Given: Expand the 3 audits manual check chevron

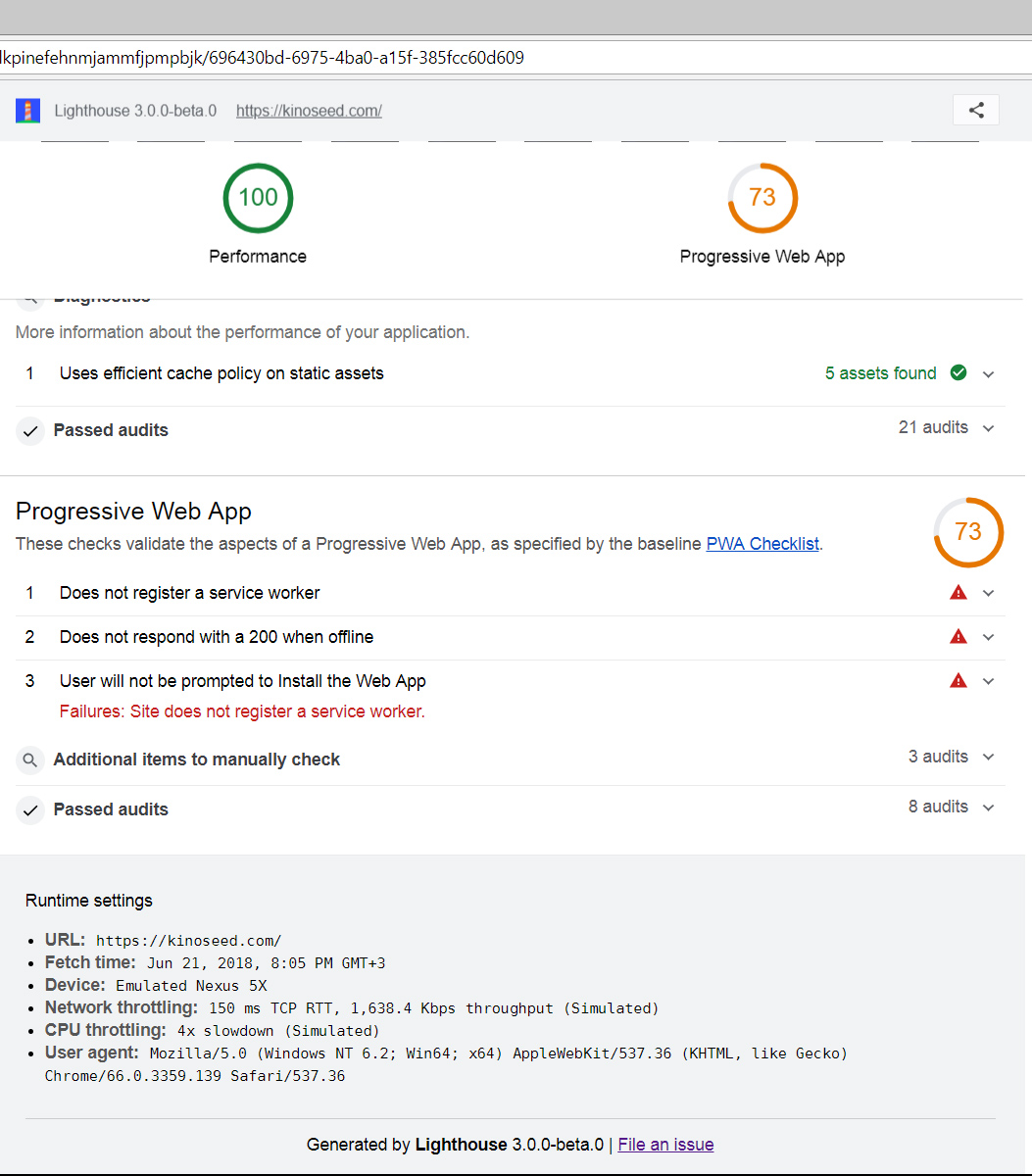Looking at the screenshot, I should (x=988, y=757).
